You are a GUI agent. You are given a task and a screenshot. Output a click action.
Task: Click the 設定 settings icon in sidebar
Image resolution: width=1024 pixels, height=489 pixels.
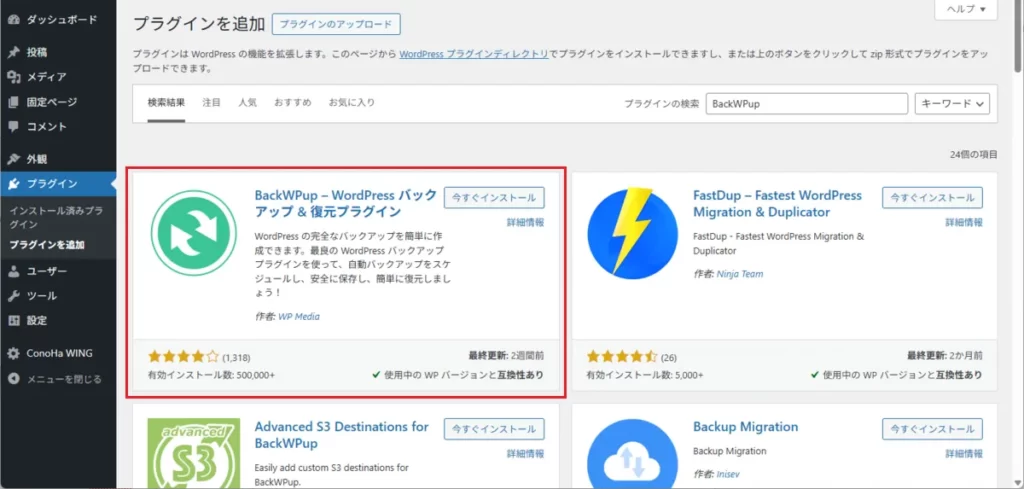click(13, 321)
